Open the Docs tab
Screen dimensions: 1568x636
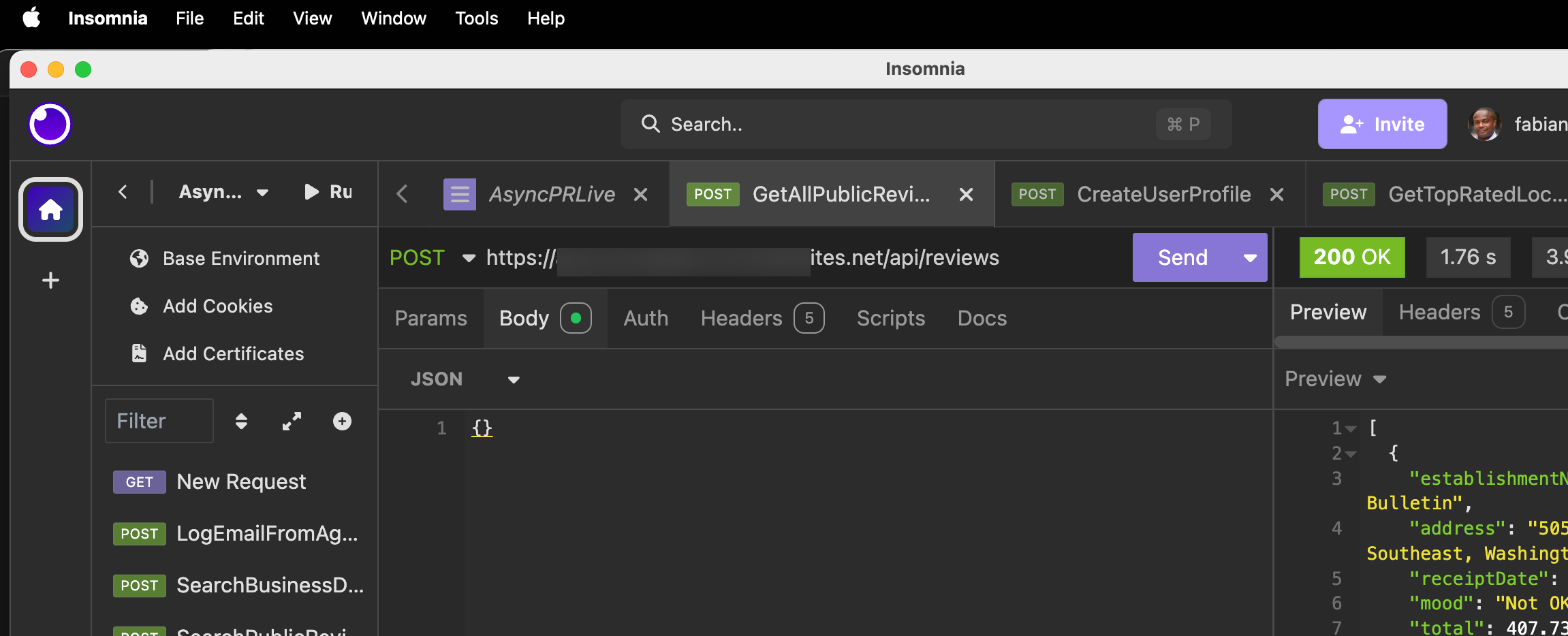click(x=982, y=318)
